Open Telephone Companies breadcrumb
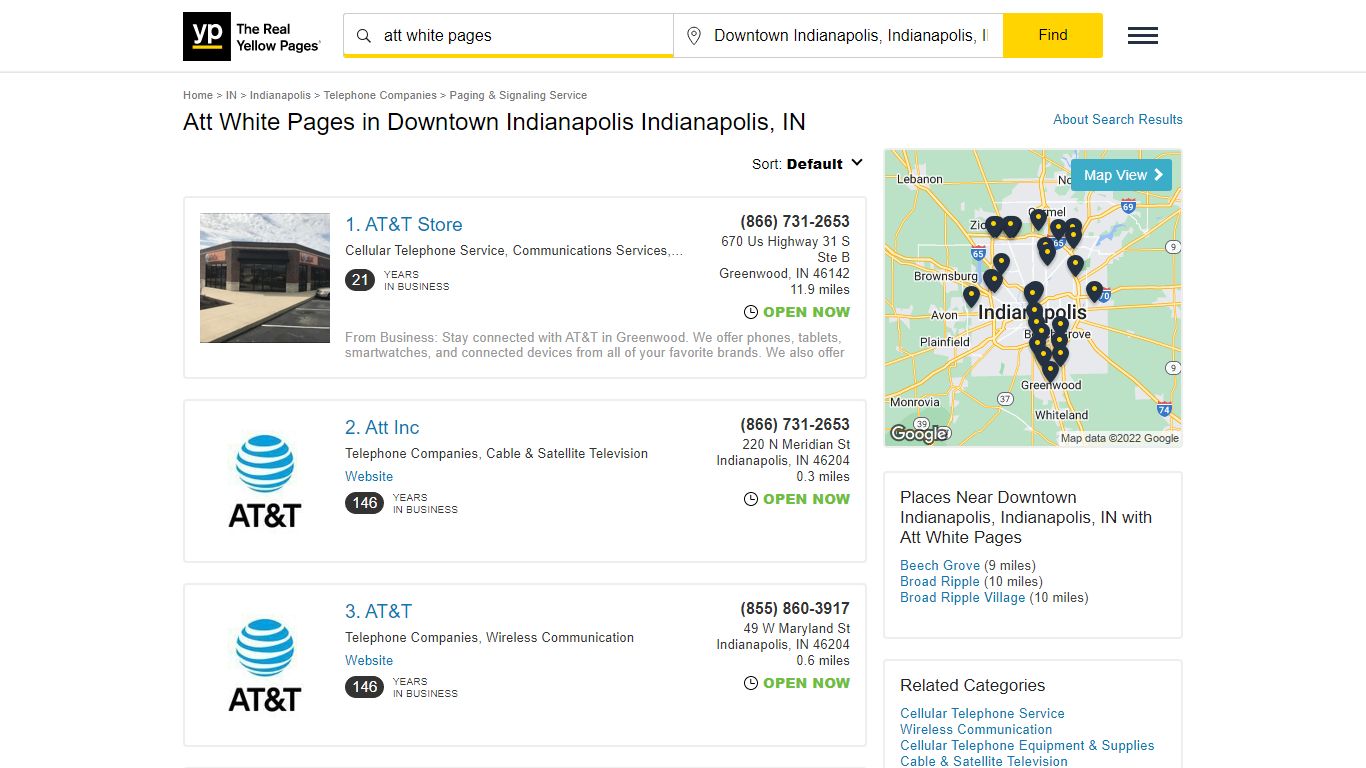The width and height of the screenshot is (1366, 768). [x=380, y=95]
